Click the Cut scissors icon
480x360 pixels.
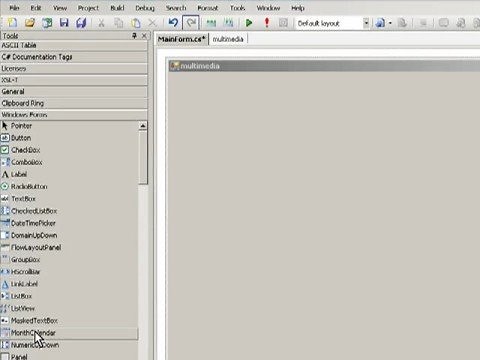[x=101, y=23]
